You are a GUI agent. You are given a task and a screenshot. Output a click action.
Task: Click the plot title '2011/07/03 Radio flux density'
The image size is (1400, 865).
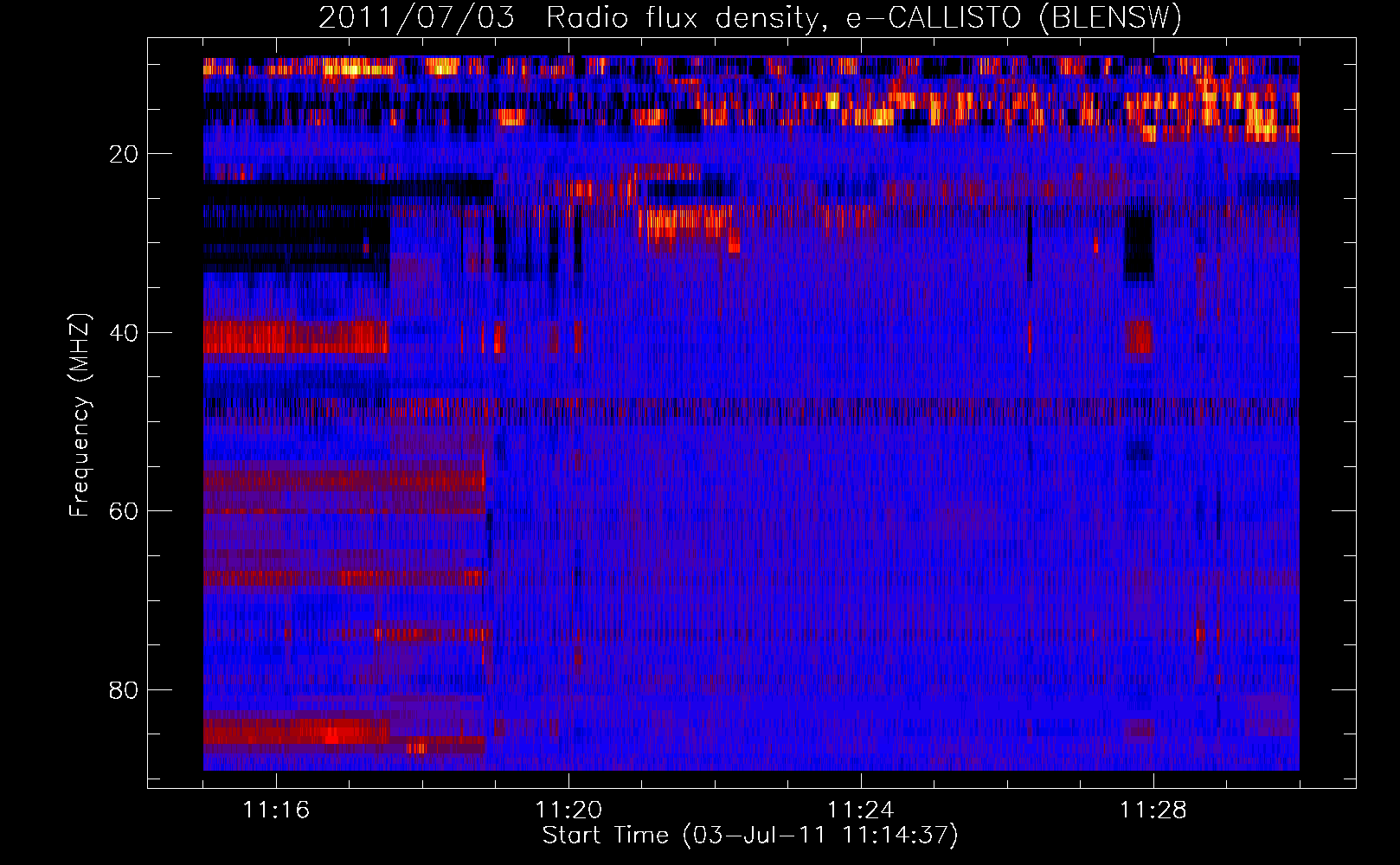pyautogui.click(x=750, y=17)
